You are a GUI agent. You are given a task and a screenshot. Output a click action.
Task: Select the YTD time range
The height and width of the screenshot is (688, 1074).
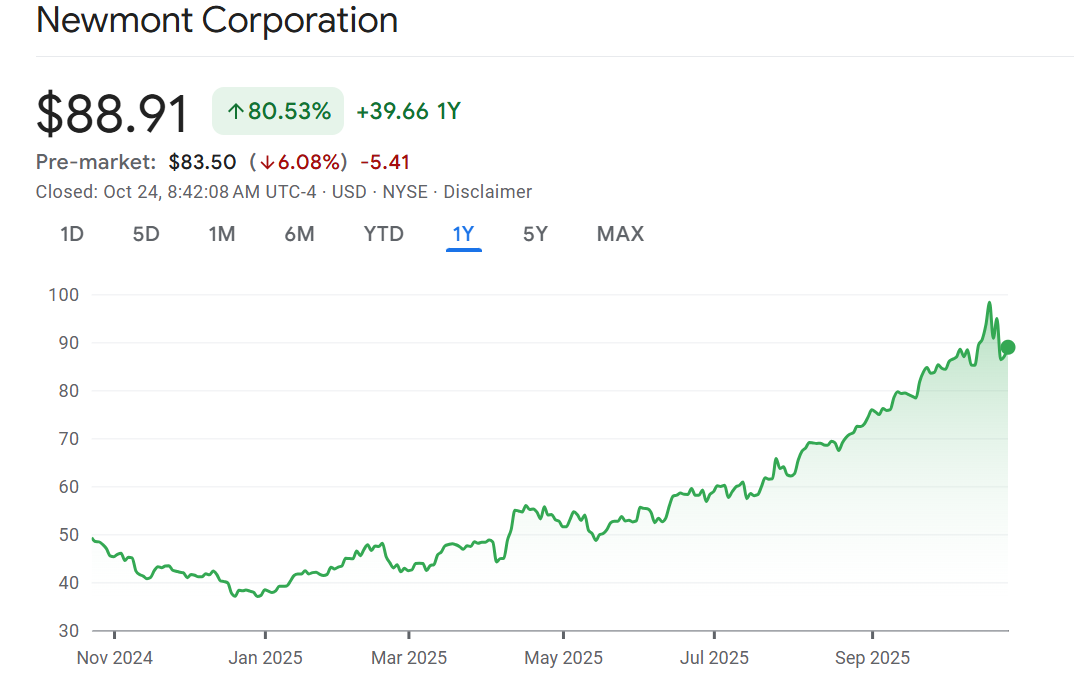coord(383,234)
